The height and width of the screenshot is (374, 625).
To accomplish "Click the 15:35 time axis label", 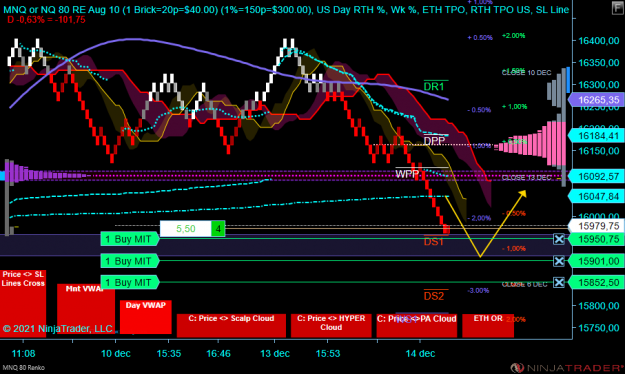I will 169,353.
